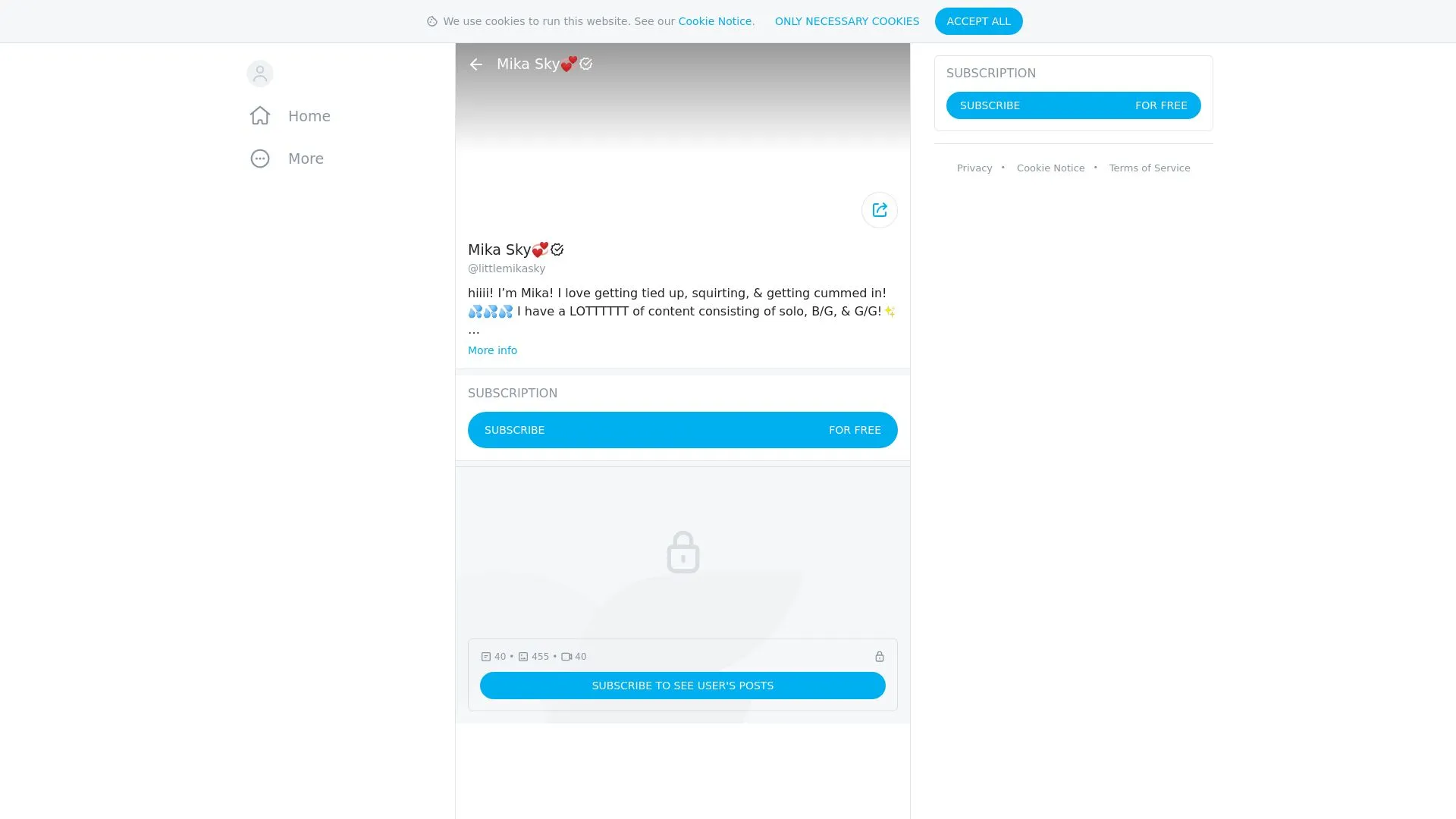Click the Privacy link in footer
The image size is (1456, 819).
[974, 168]
